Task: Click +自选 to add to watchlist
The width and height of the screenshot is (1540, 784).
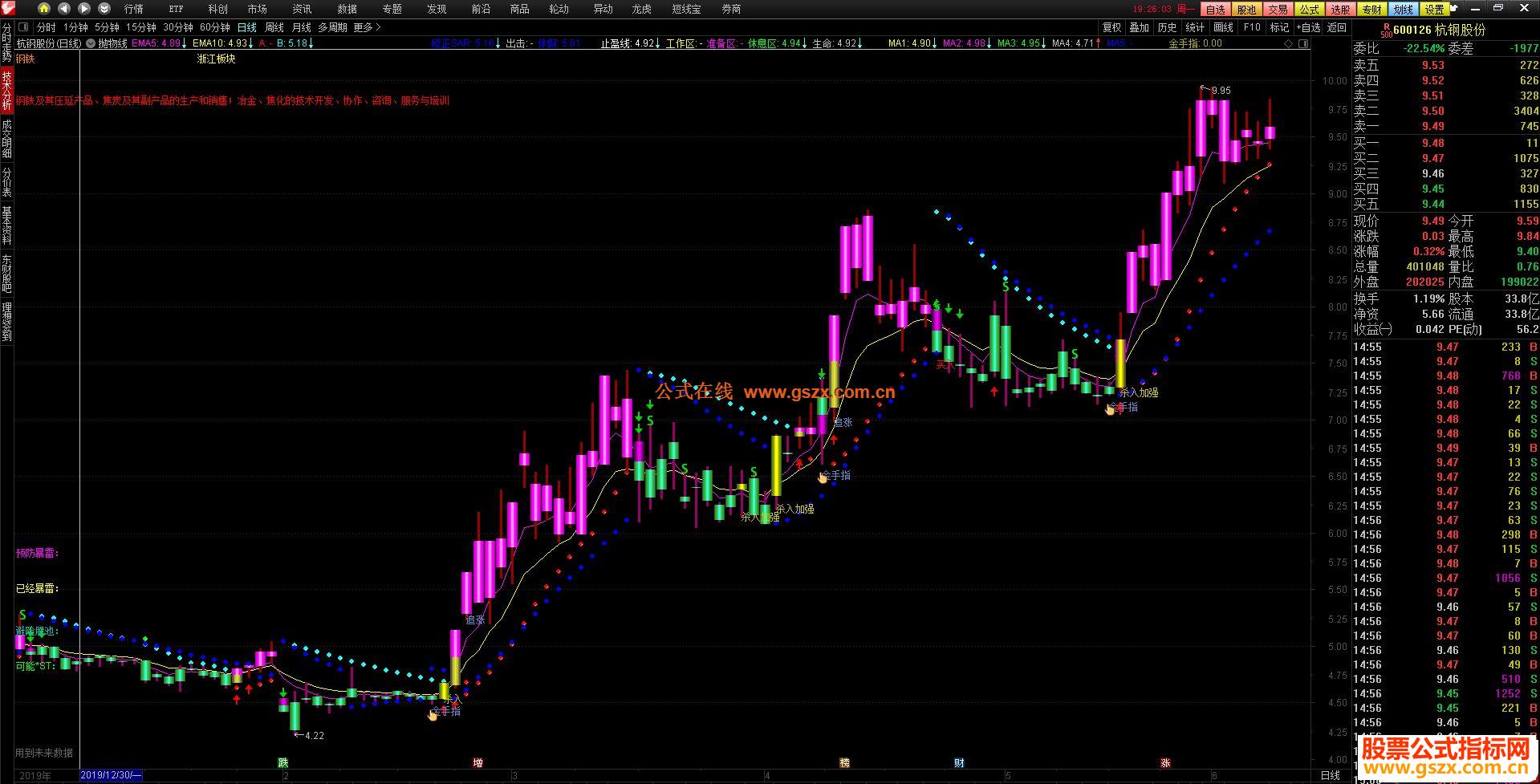Action: point(1307,27)
